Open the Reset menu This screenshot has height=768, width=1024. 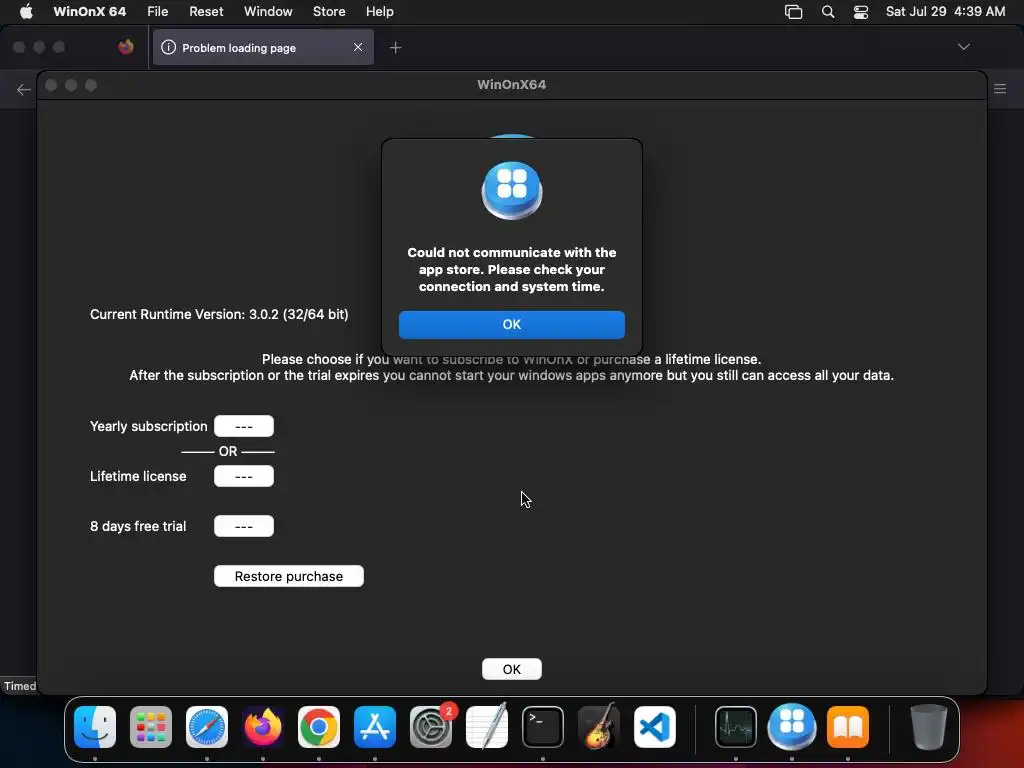click(206, 12)
